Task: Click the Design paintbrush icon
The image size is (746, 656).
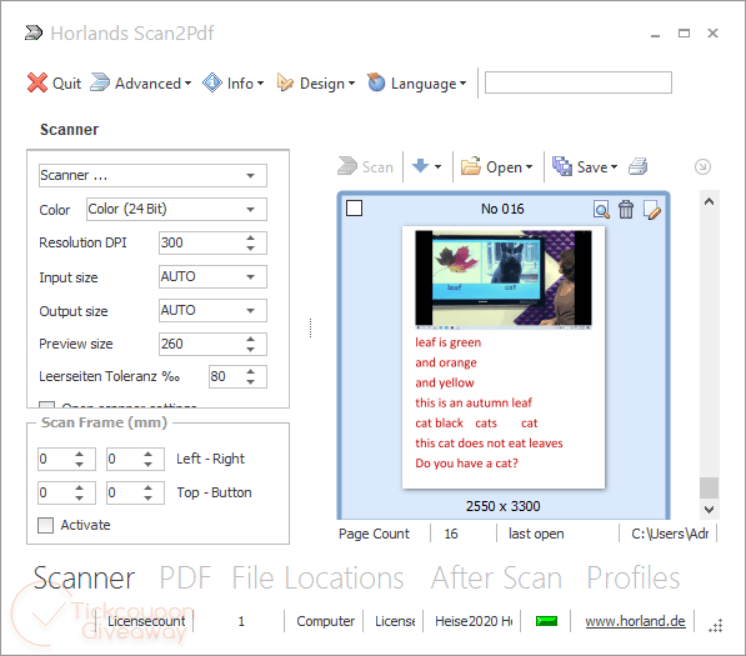Action: point(285,83)
